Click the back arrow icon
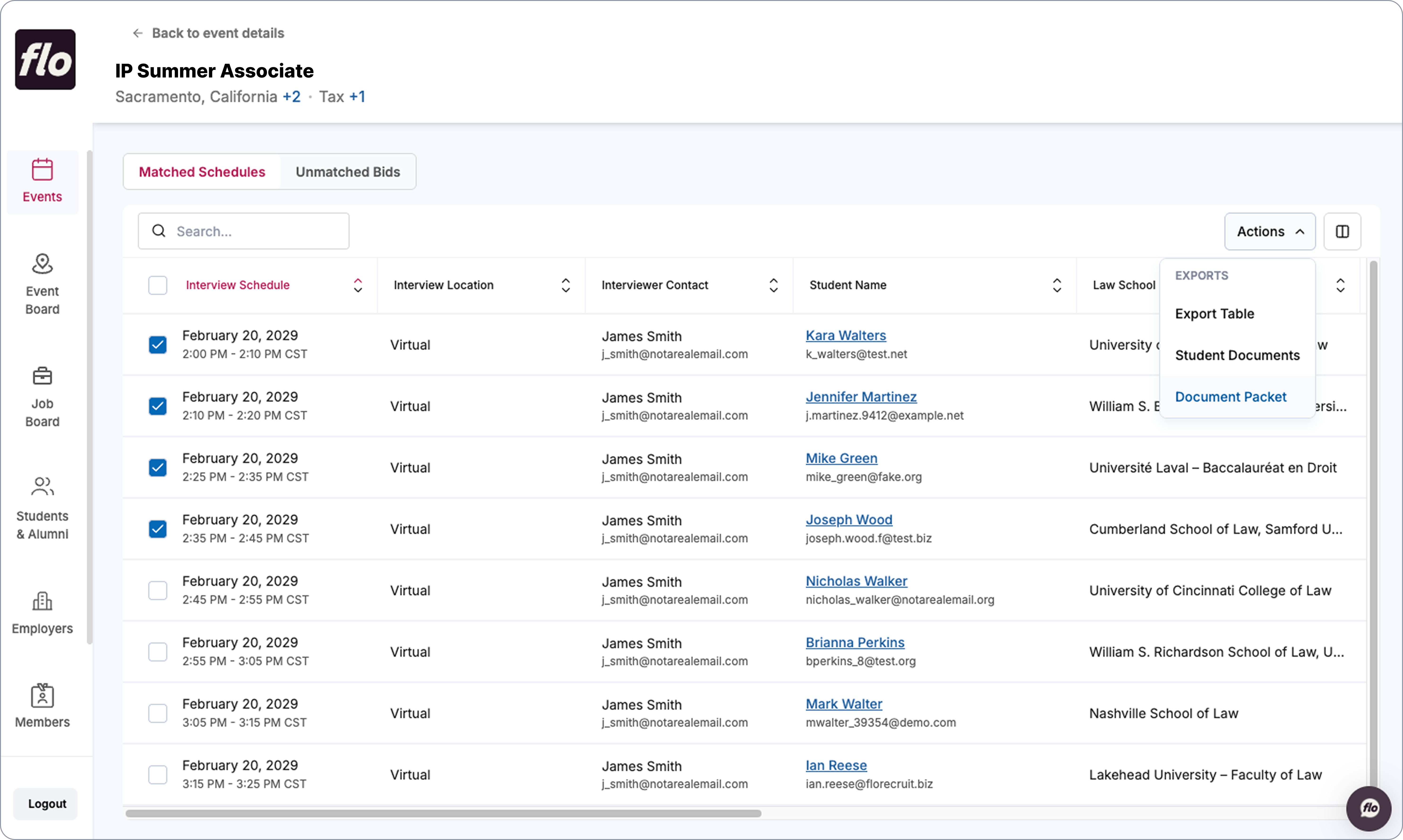1403x840 pixels. (137, 33)
